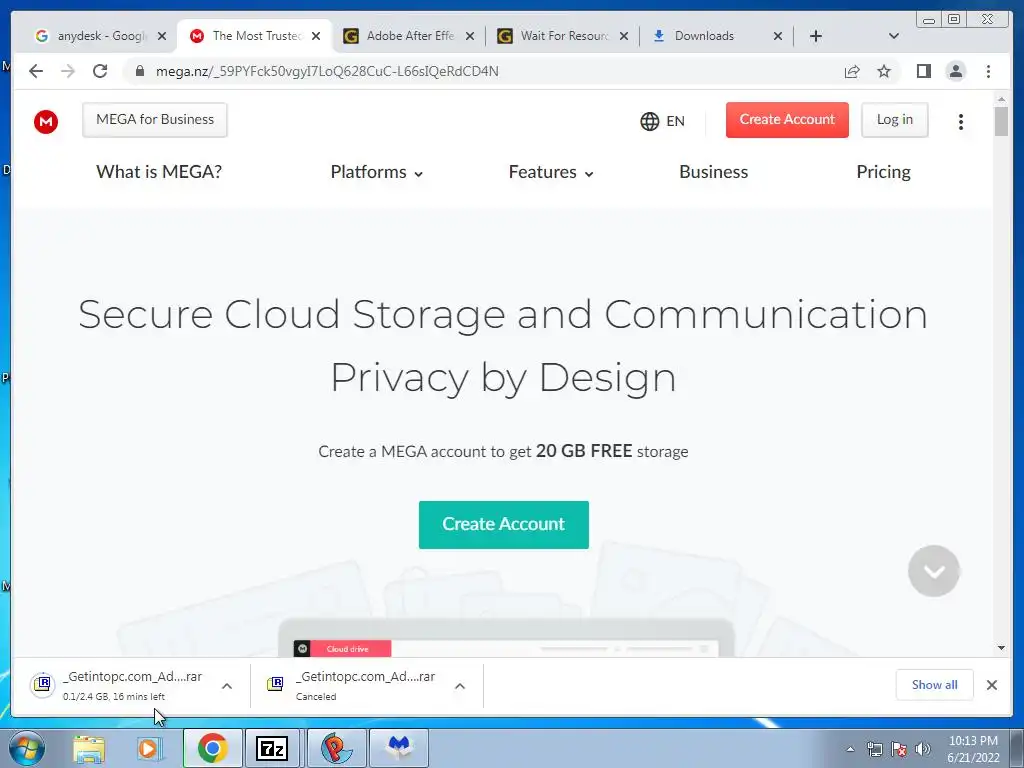
Task: Click the scrollbar down arrow
Action: (1001, 648)
